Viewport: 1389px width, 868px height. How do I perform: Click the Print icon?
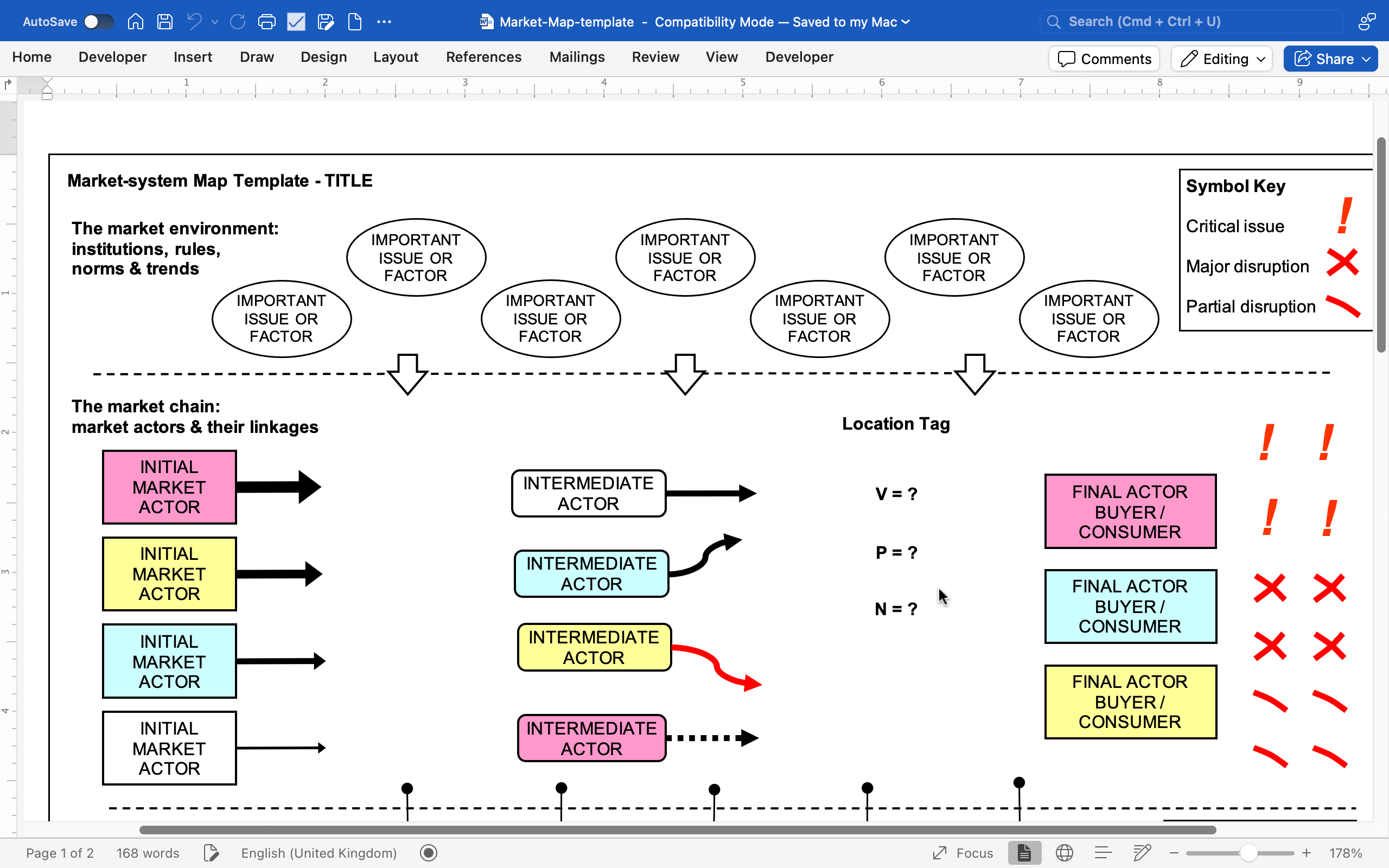pos(267,22)
